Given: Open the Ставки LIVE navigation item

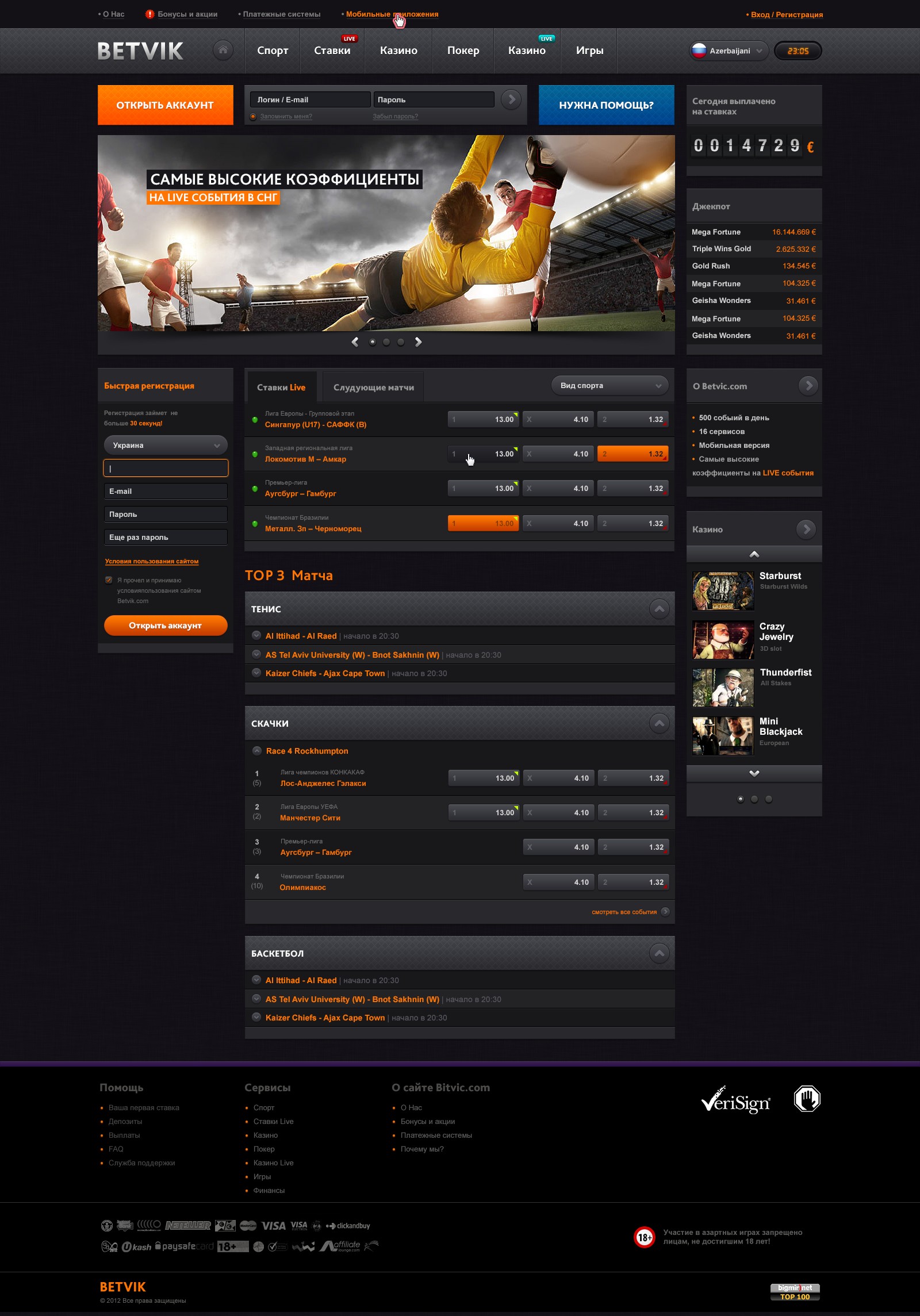Looking at the screenshot, I should pos(332,51).
